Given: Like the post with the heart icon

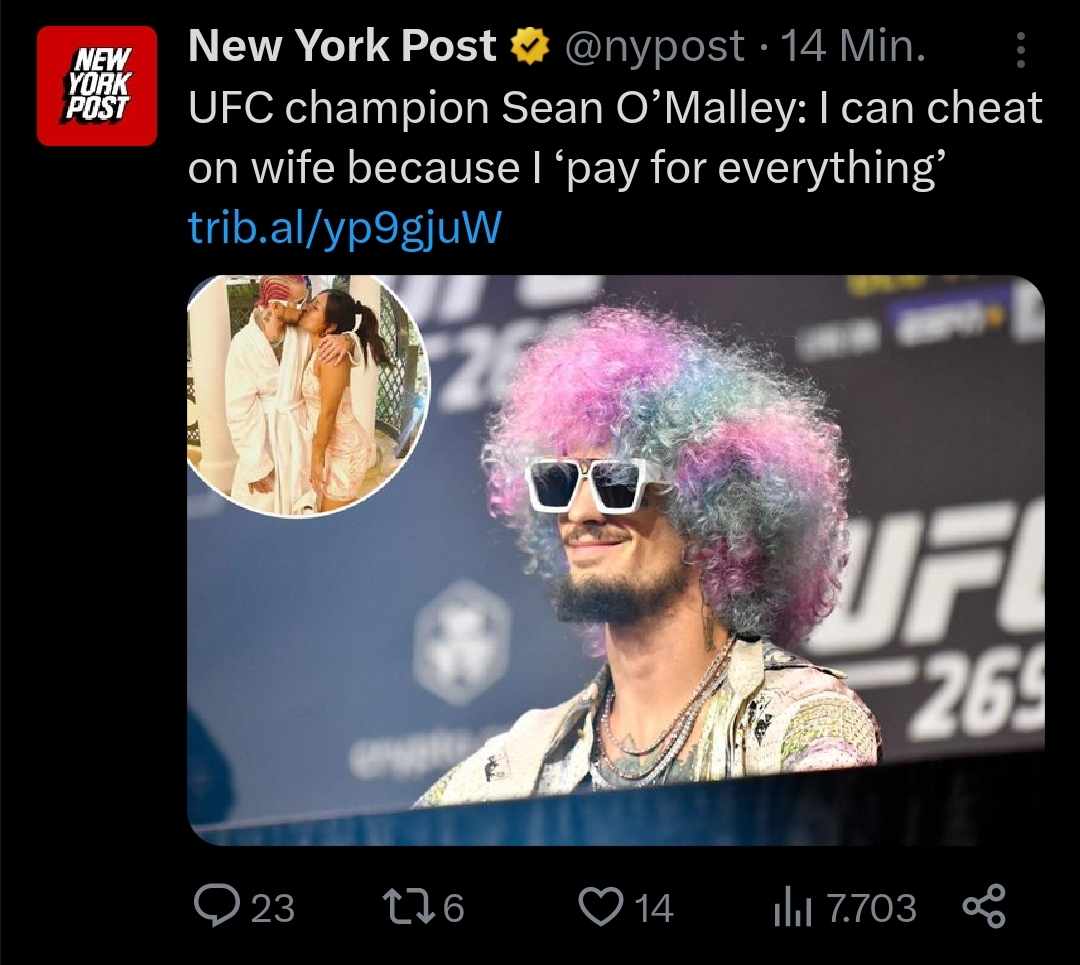Looking at the screenshot, I should (x=600, y=906).
